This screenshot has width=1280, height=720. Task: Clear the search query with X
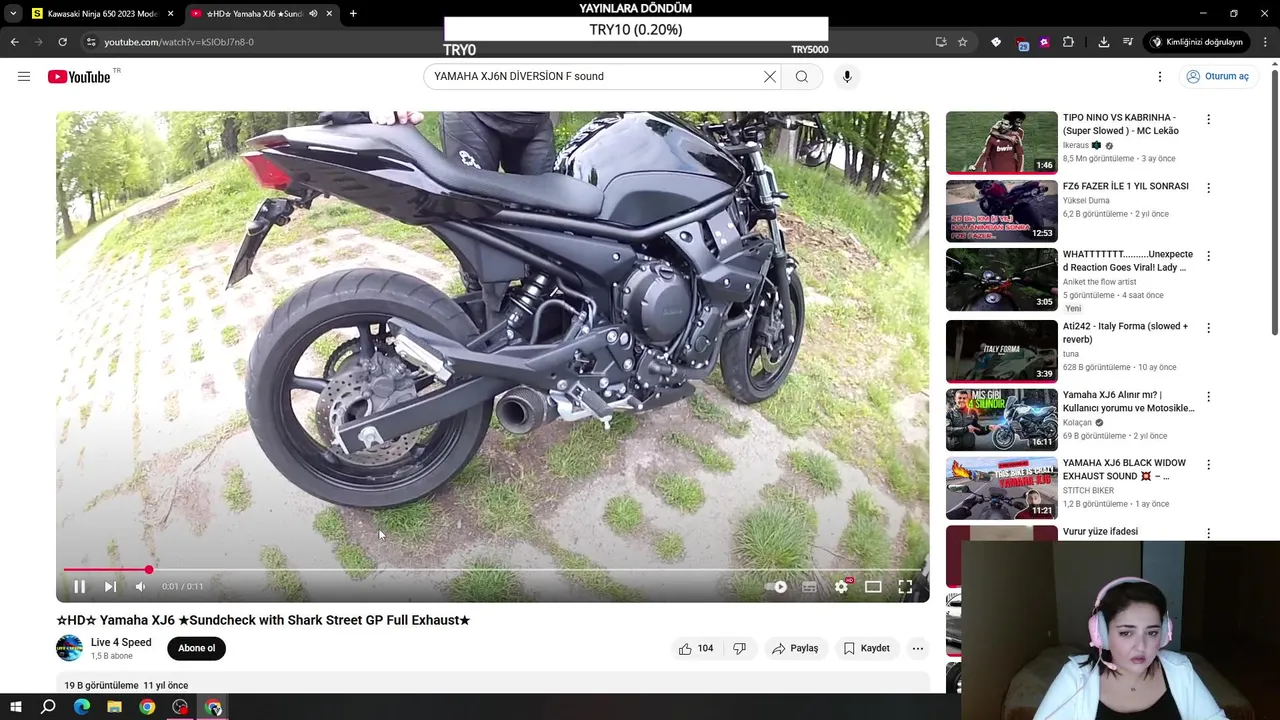(x=770, y=76)
